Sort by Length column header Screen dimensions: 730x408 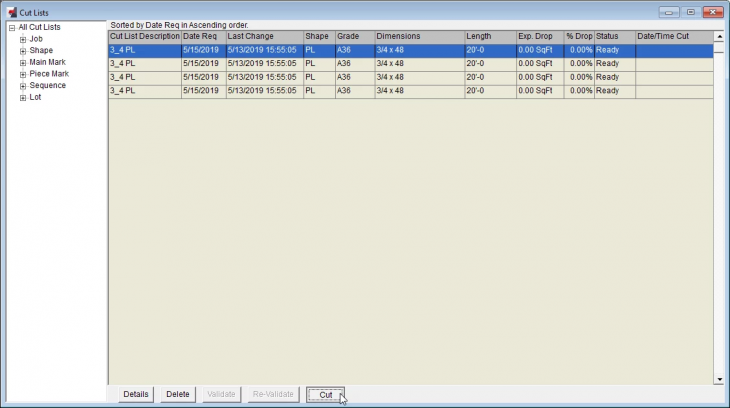pos(491,36)
